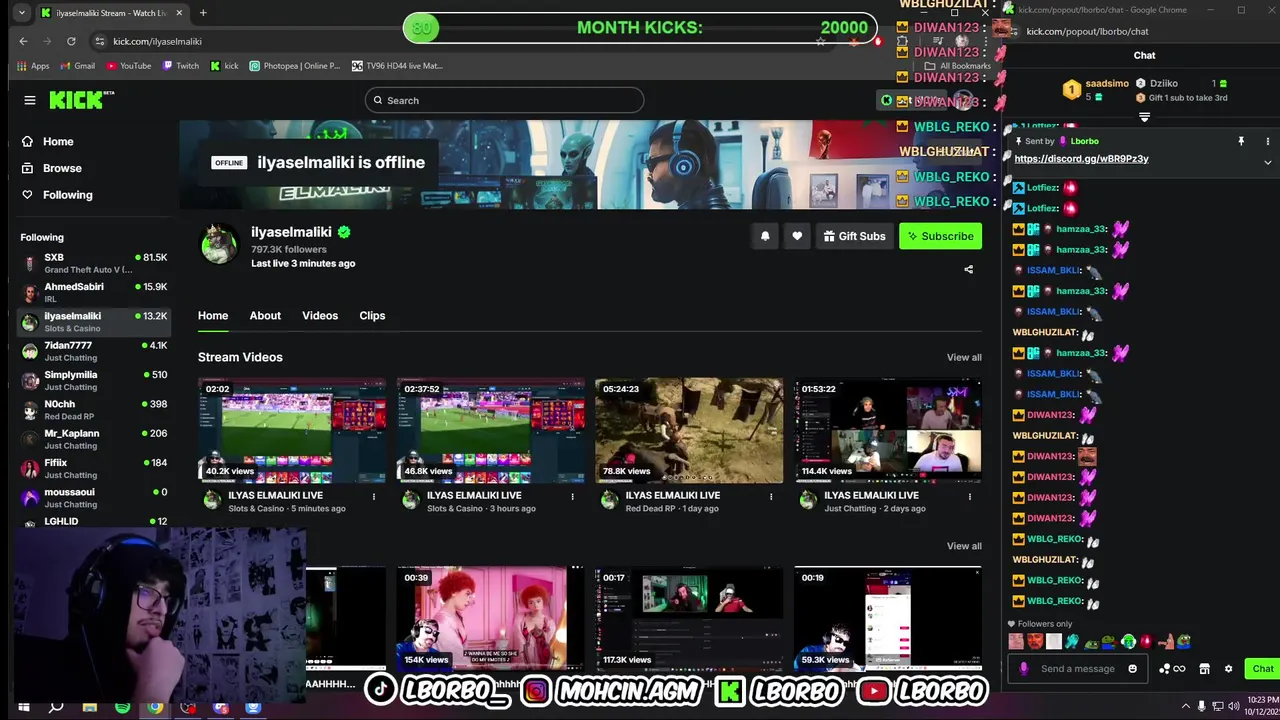Viewport: 1280px width, 720px height.
Task: Open Fifiix channel in Following list
Action: tap(94, 468)
